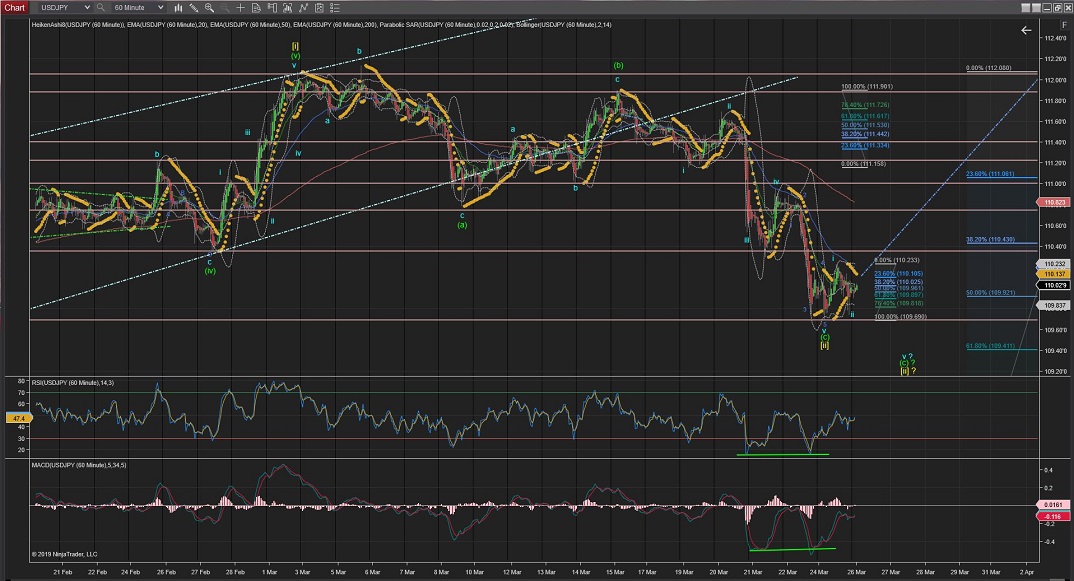Open the chart style bar icon
The height and width of the screenshot is (581, 1074).
pyautogui.click(x=179, y=7)
